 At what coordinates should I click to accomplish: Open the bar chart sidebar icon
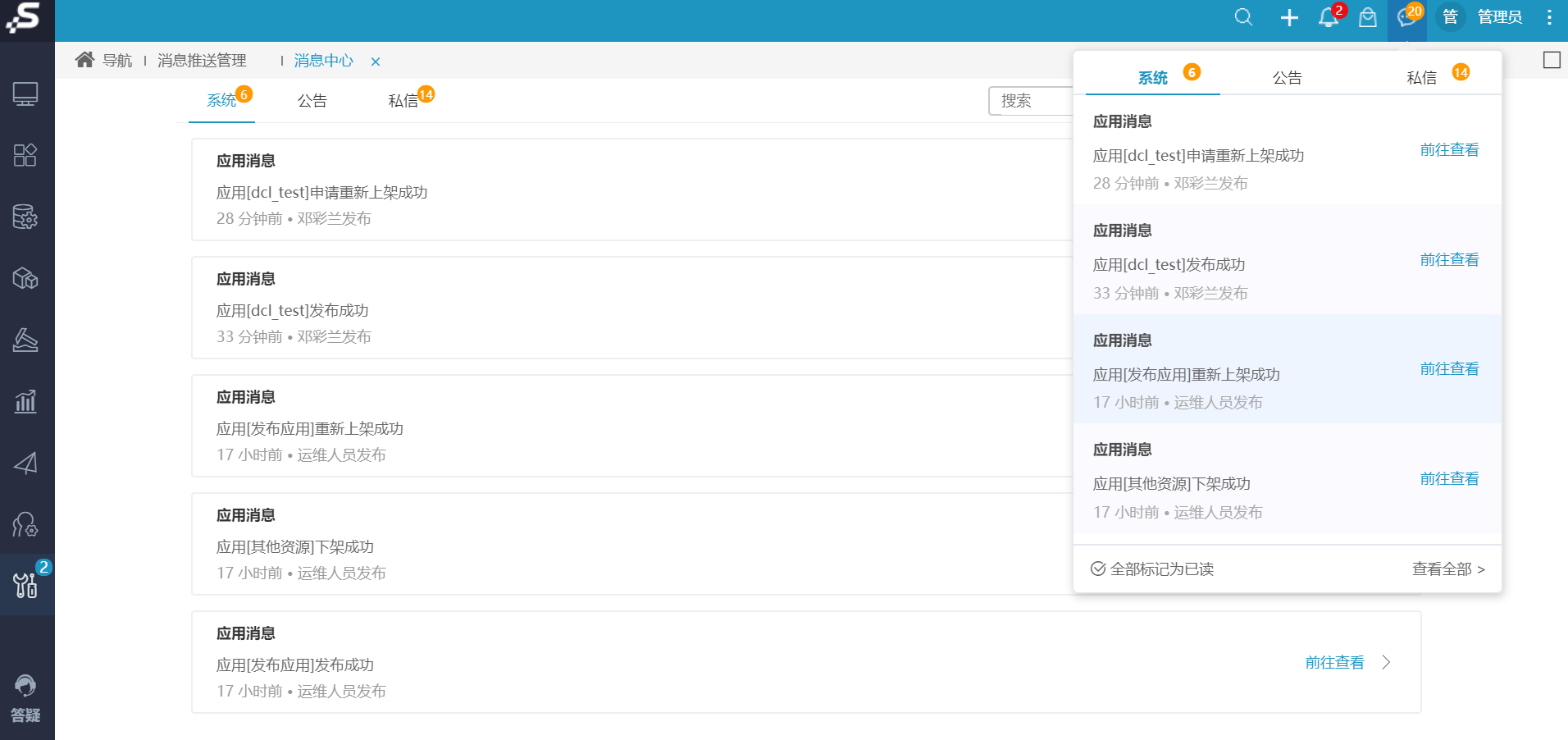coord(25,401)
